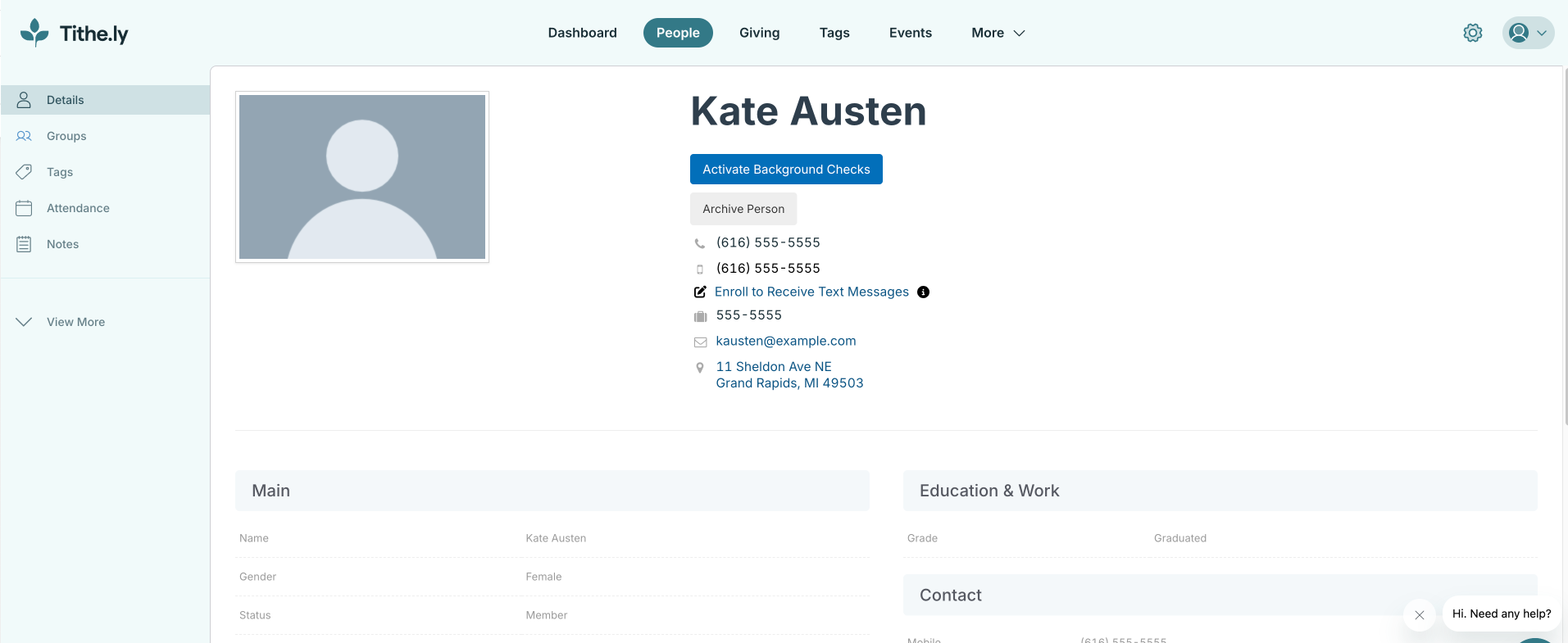
Task: Click the Graduated field label
Action: point(1180,538)
